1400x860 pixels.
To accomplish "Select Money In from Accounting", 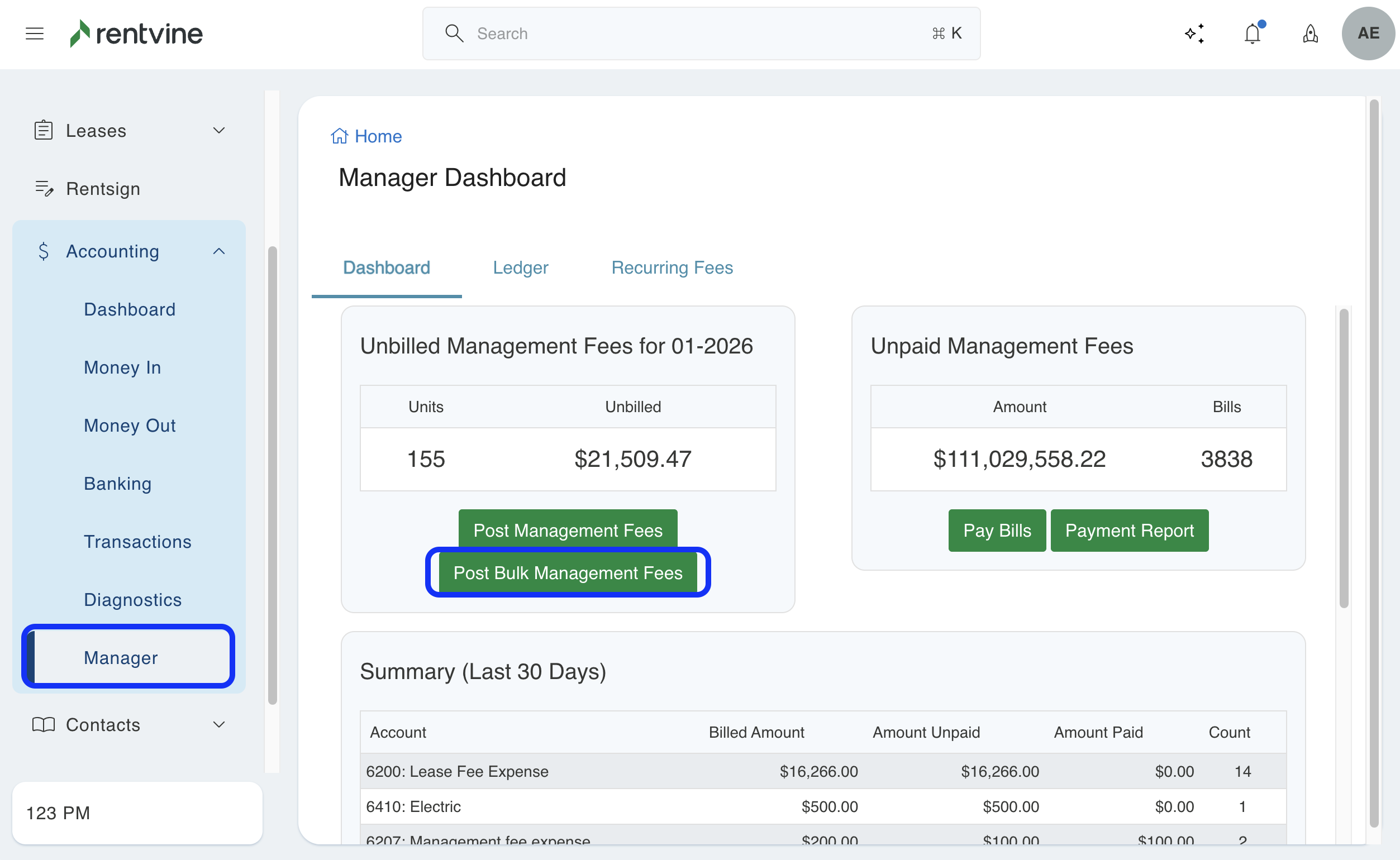I will click(x=122, y=367).
